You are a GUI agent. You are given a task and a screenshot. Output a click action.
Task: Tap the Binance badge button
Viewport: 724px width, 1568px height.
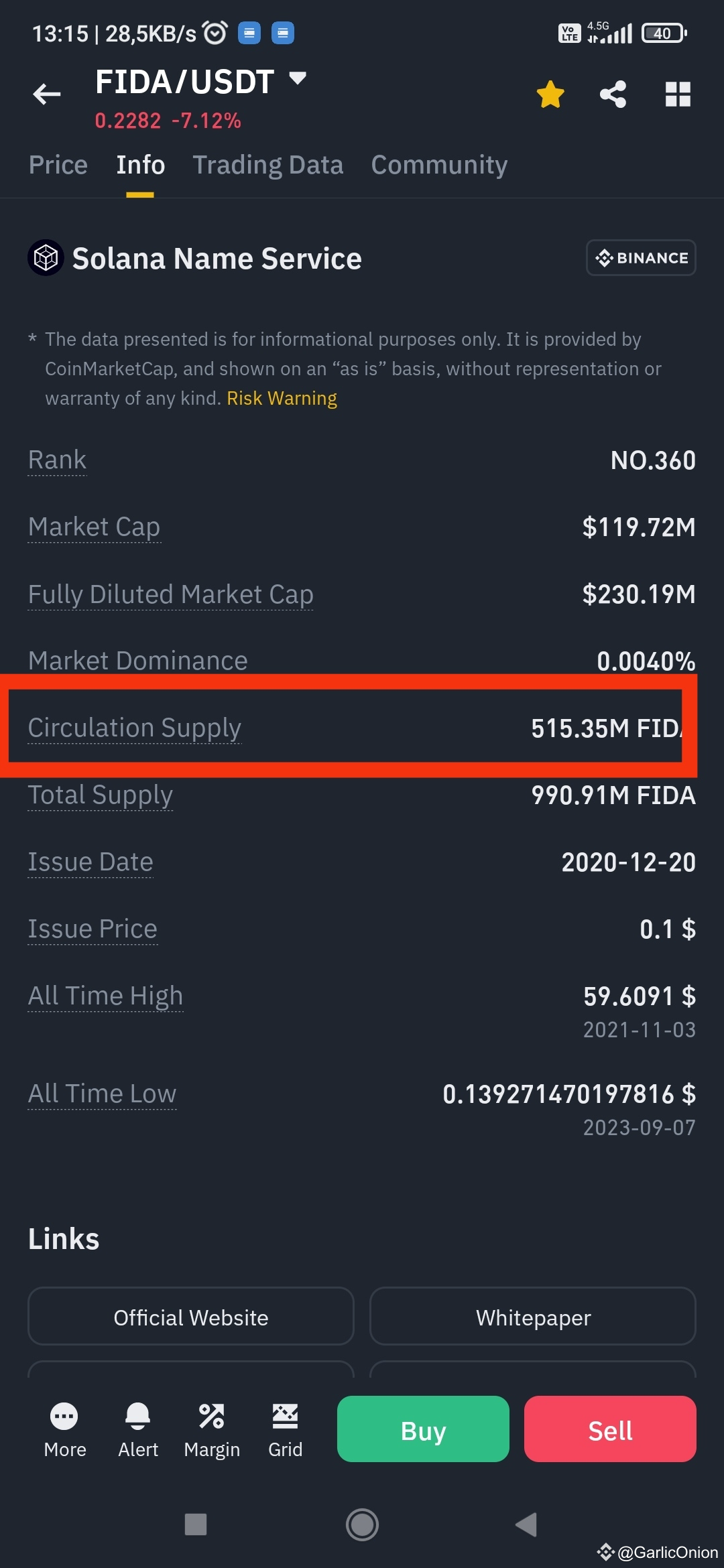pyautogui.click(x=641, y=258)
